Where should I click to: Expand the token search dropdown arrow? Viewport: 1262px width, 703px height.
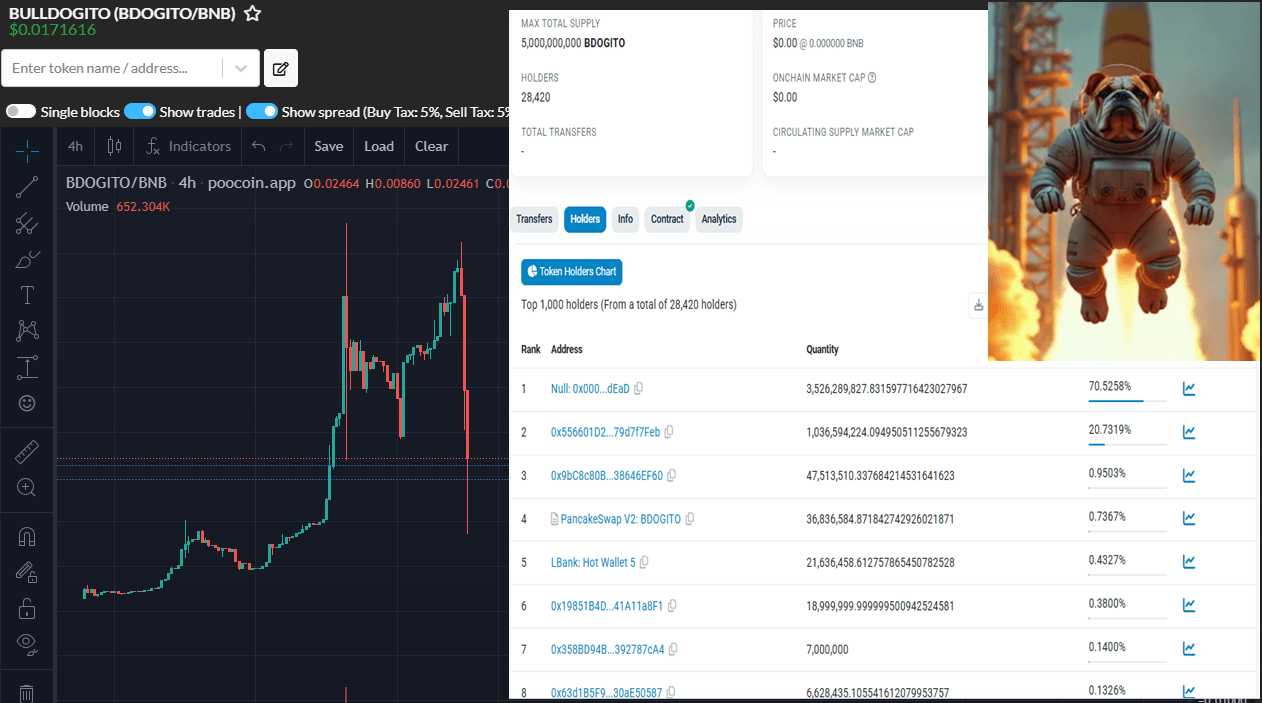[x=241, y=68]
